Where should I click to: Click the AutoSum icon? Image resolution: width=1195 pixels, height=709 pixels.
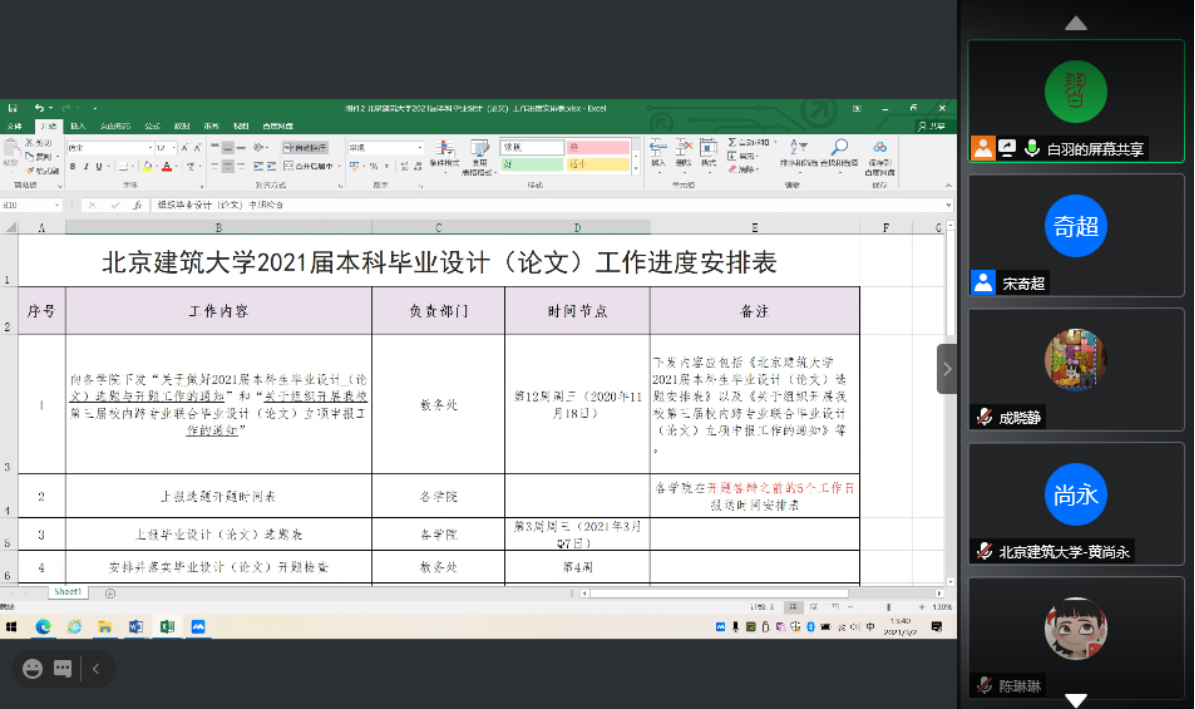[731, 142]
